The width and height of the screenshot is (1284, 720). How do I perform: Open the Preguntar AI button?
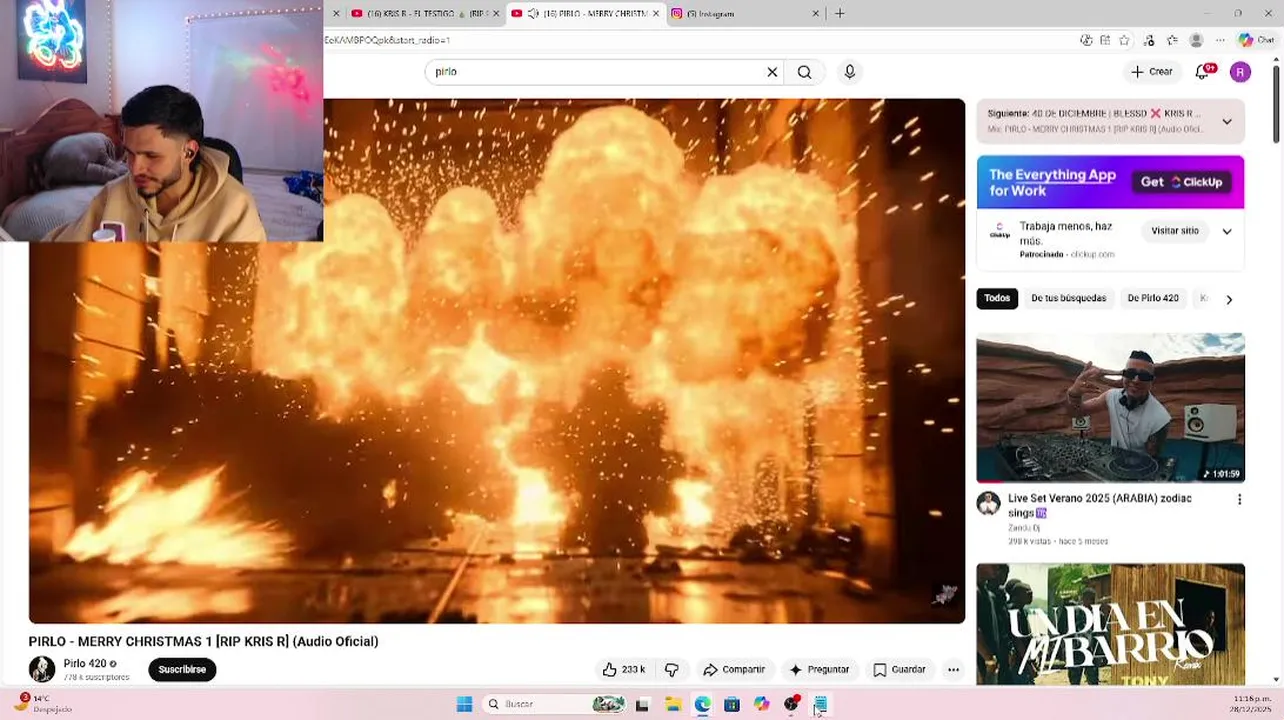(819, 670)
